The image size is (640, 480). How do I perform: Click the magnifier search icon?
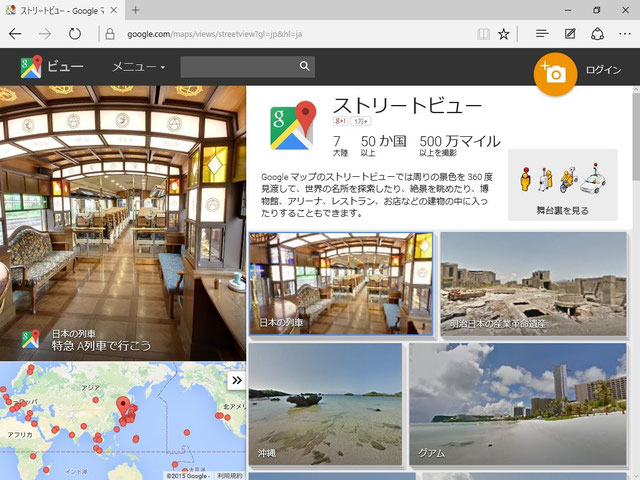(304, 66)
